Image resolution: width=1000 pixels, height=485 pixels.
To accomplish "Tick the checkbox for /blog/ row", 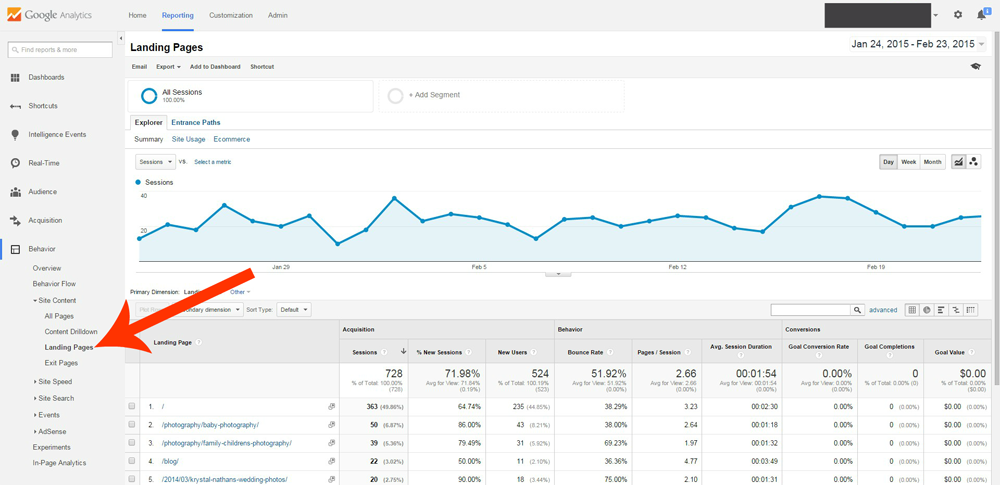I will [132, 460].
